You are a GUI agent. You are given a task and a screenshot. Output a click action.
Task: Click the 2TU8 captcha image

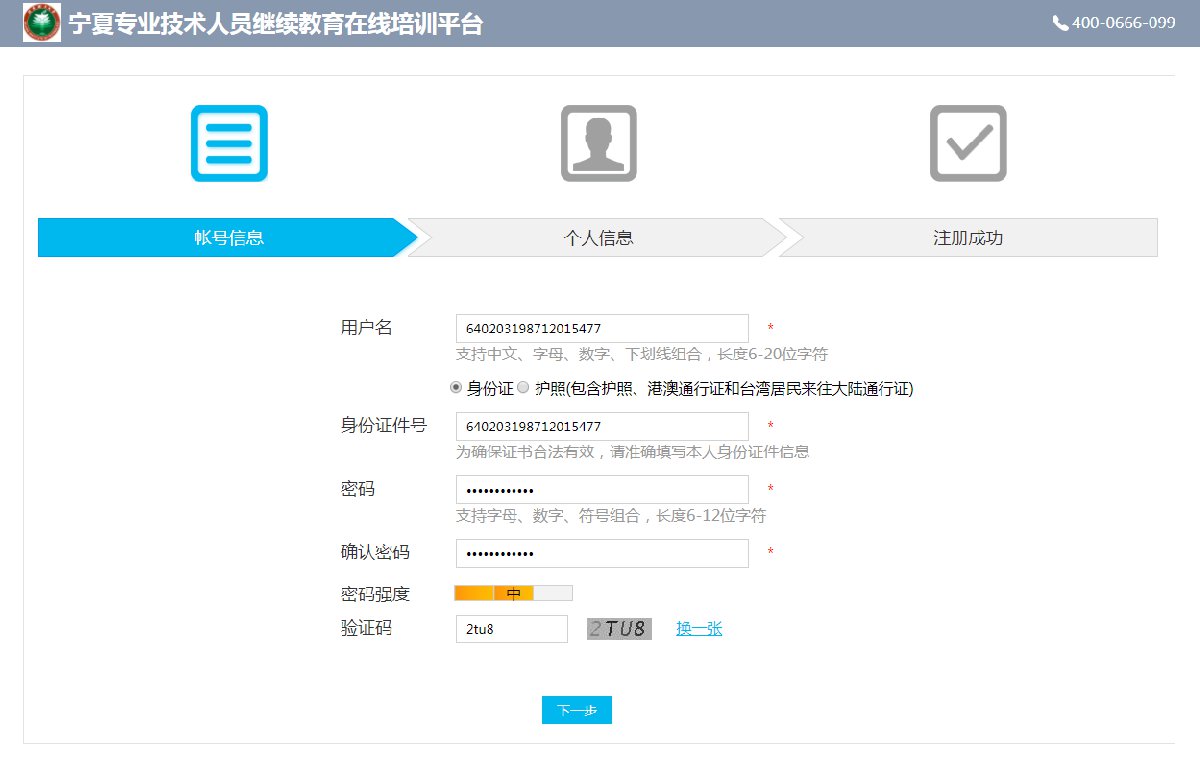click(619, 629)
